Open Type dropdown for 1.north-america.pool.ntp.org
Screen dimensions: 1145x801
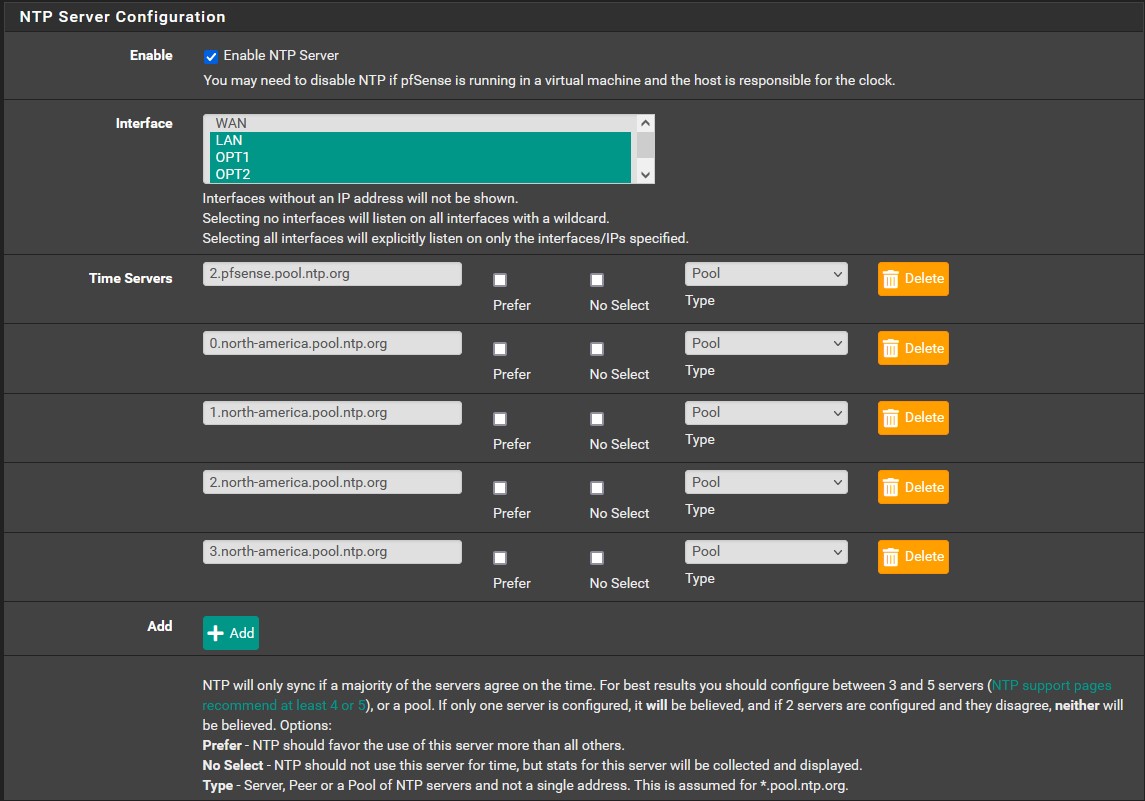pyautogui.click(x=766, y=412)
